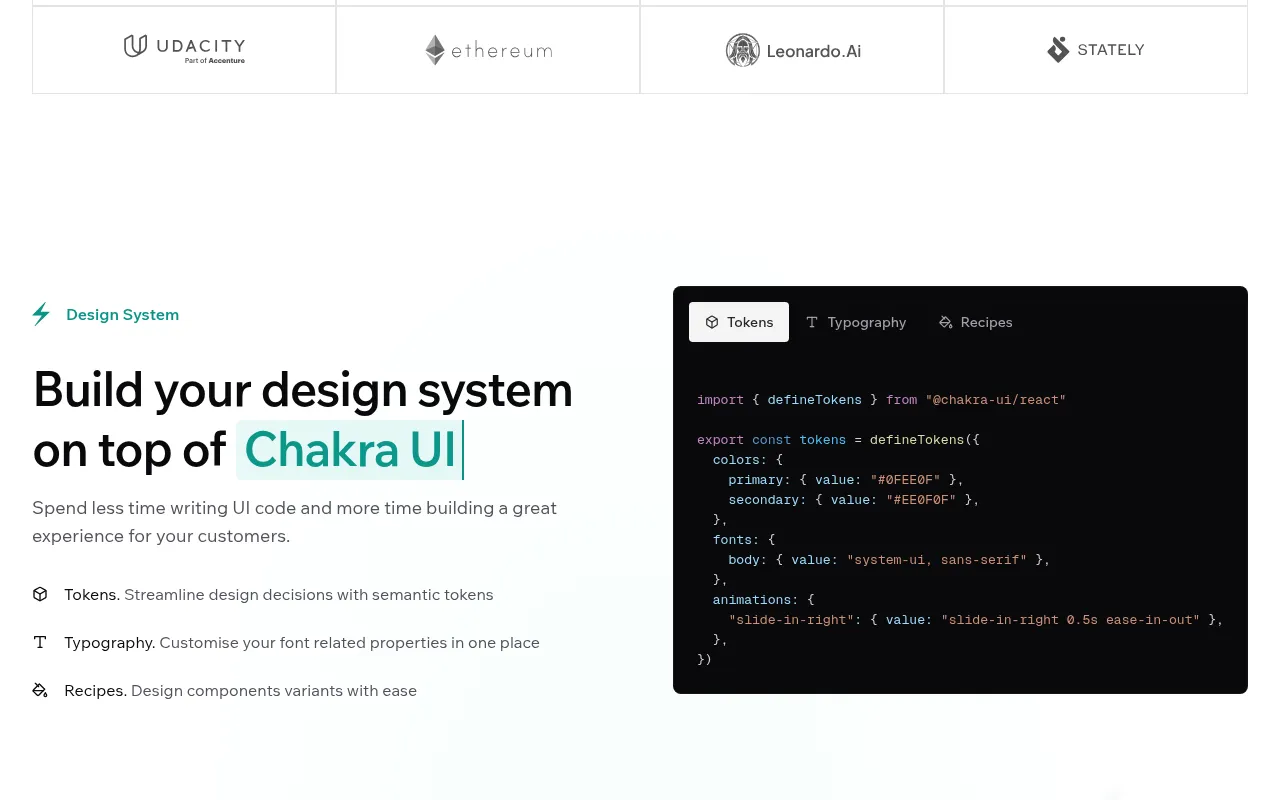Screen dimensions: 1280x800
Task: Click the cube icon in Tokens tab
Action: 712,322
